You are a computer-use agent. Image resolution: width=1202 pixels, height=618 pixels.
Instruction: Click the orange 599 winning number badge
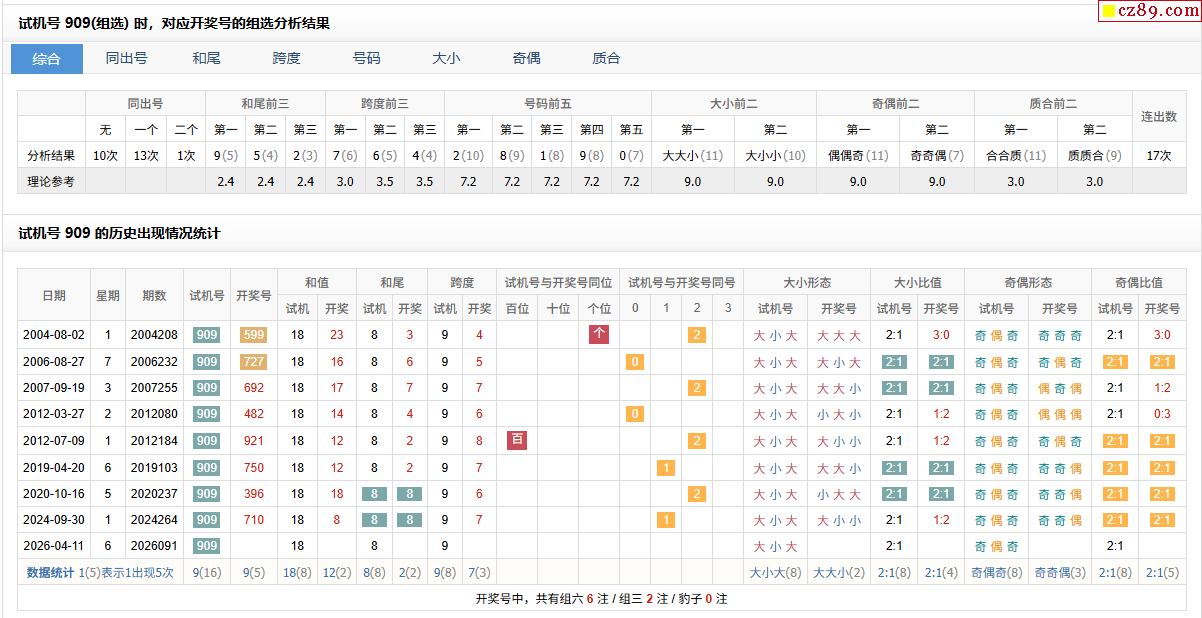254,335
